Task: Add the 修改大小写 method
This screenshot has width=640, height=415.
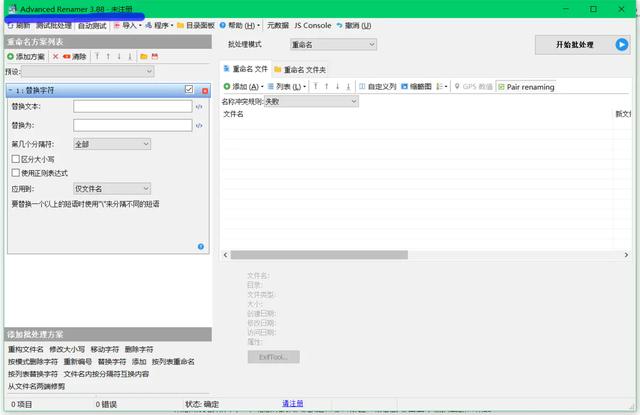Action: (x=67, y=349)
